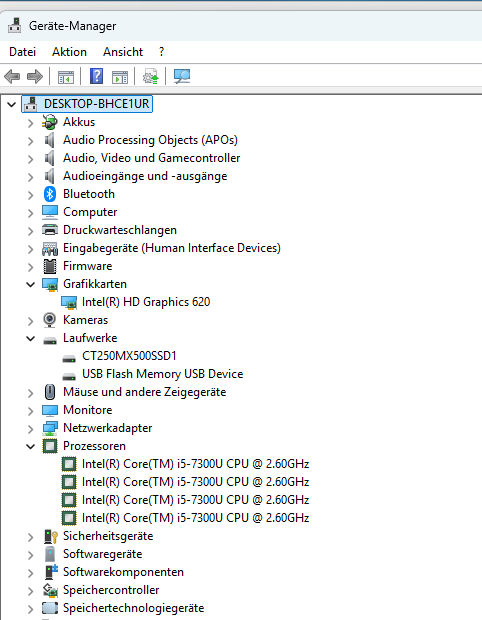Open the Aktion menu
The image size is (482, 620).
click(69, 52)
